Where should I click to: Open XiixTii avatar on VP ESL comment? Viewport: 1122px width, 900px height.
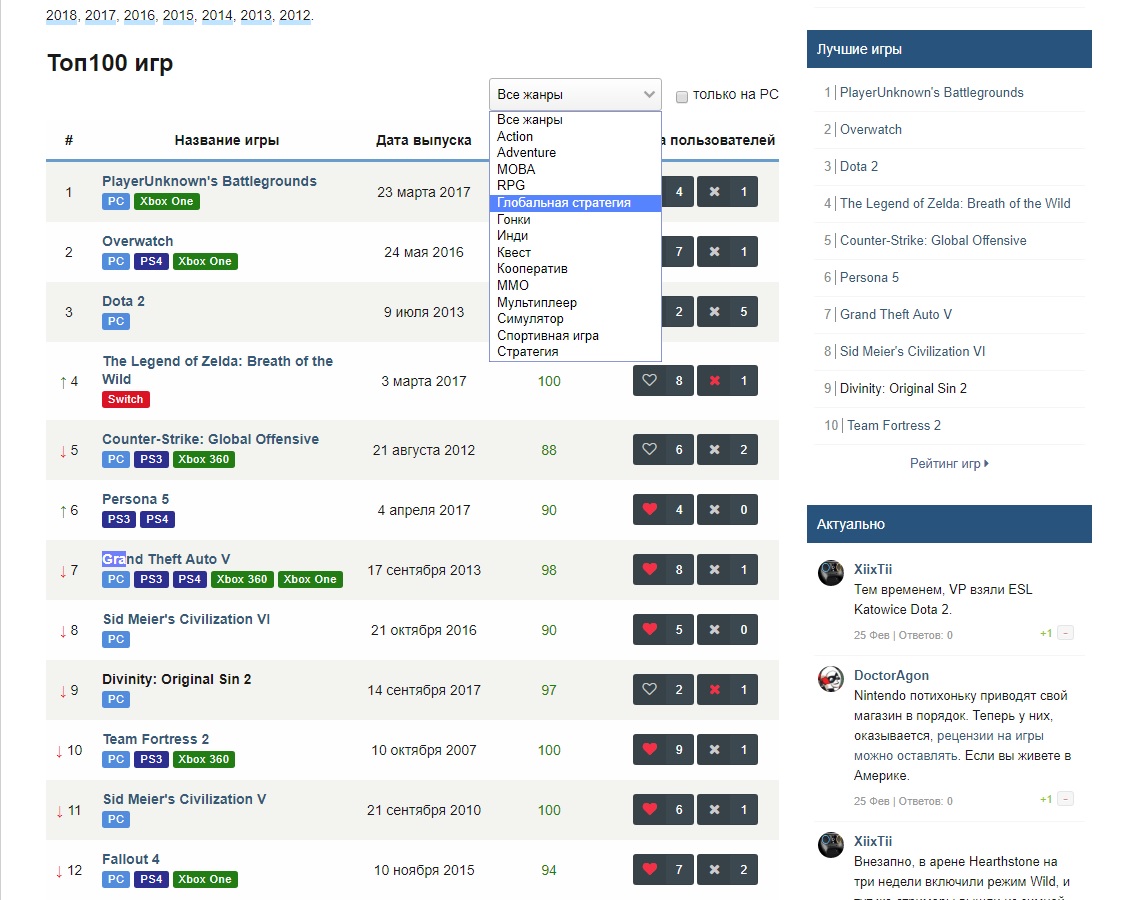pos(831,573)
